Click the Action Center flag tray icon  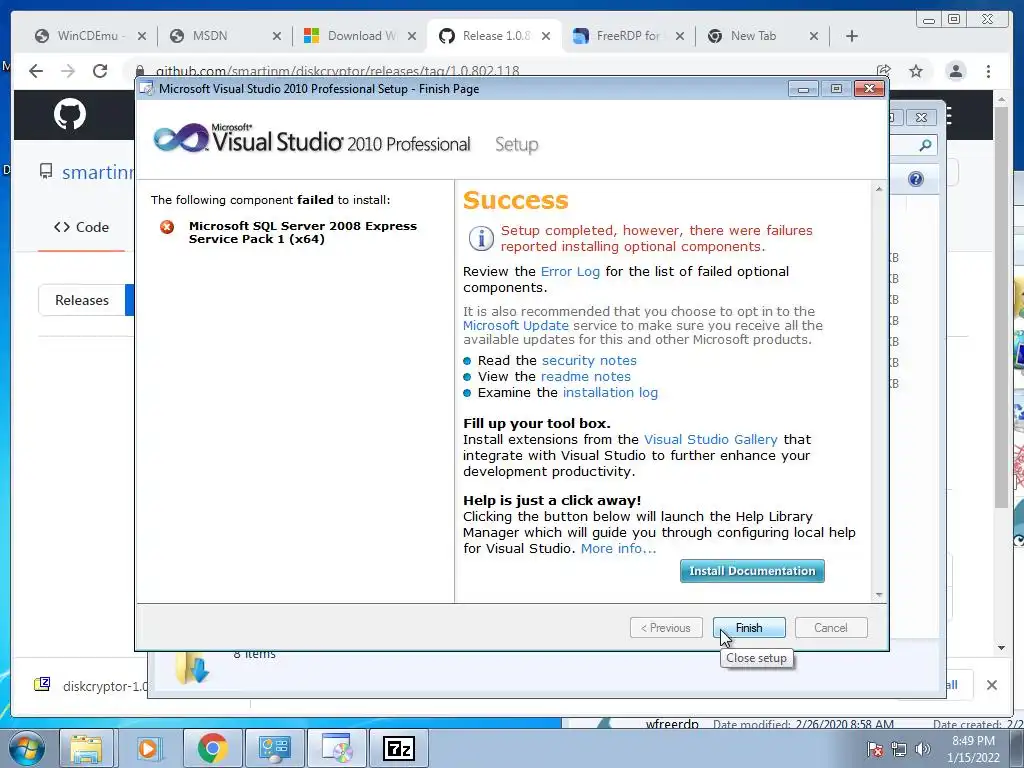[x=875, y=749]
